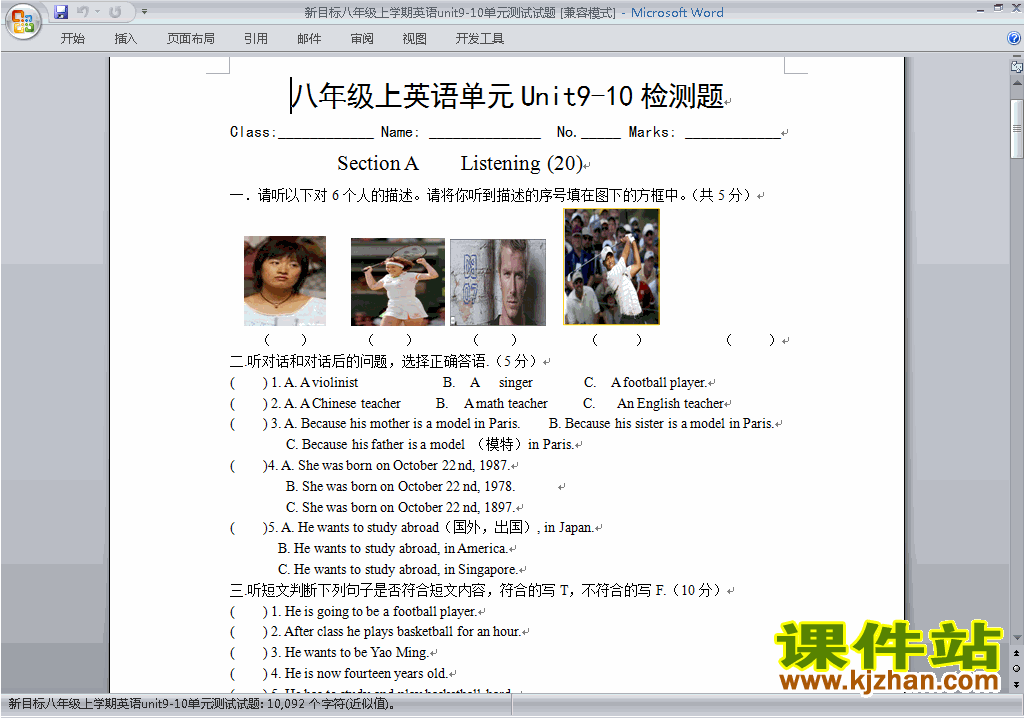Click the document title 八年级上英语单元 Unit9-10 检测题
Image resolution: width=1024 pixels, height=718 pixels.
point(508,96)
